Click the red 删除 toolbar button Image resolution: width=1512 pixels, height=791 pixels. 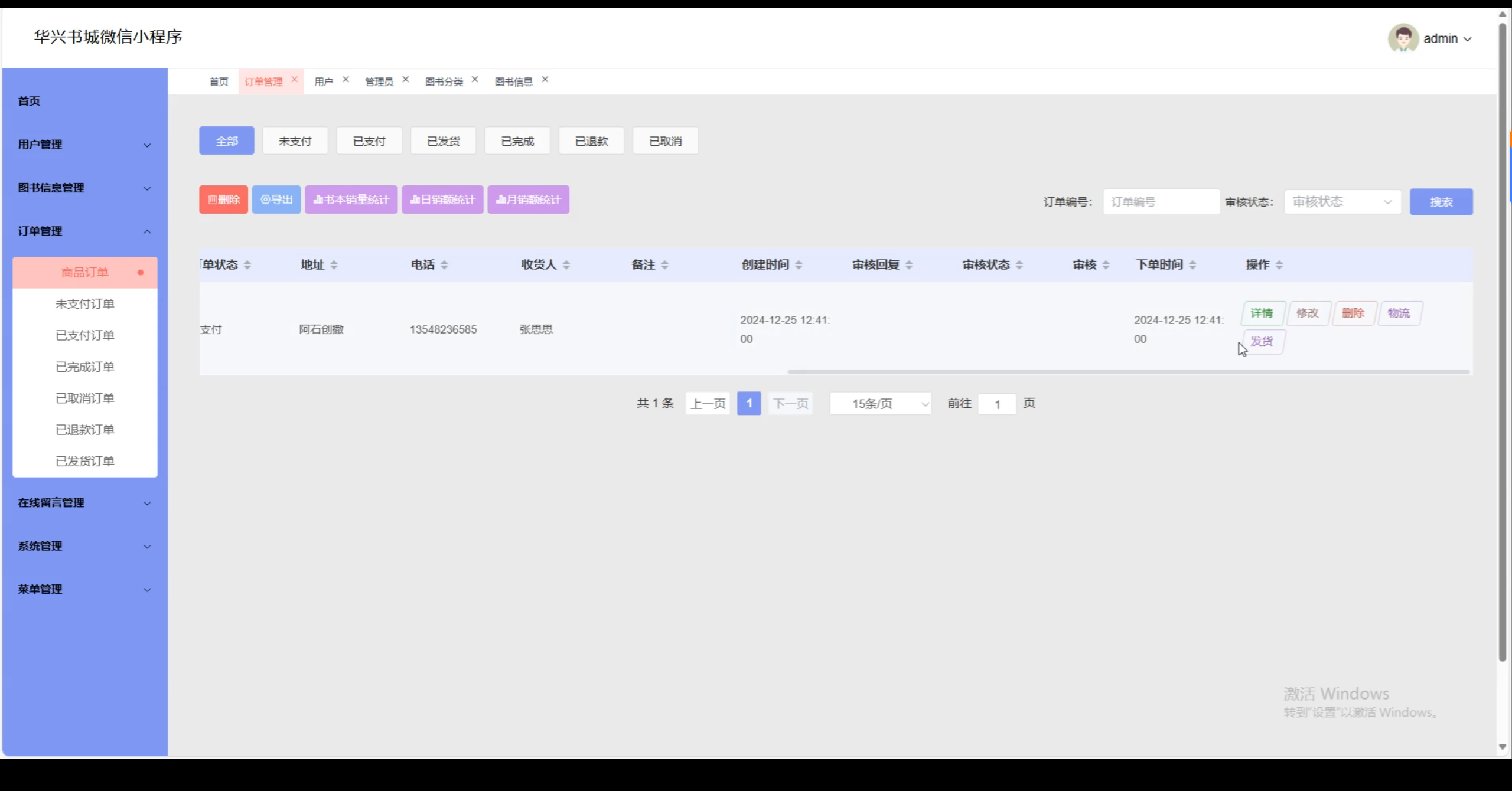click(223, 200)
